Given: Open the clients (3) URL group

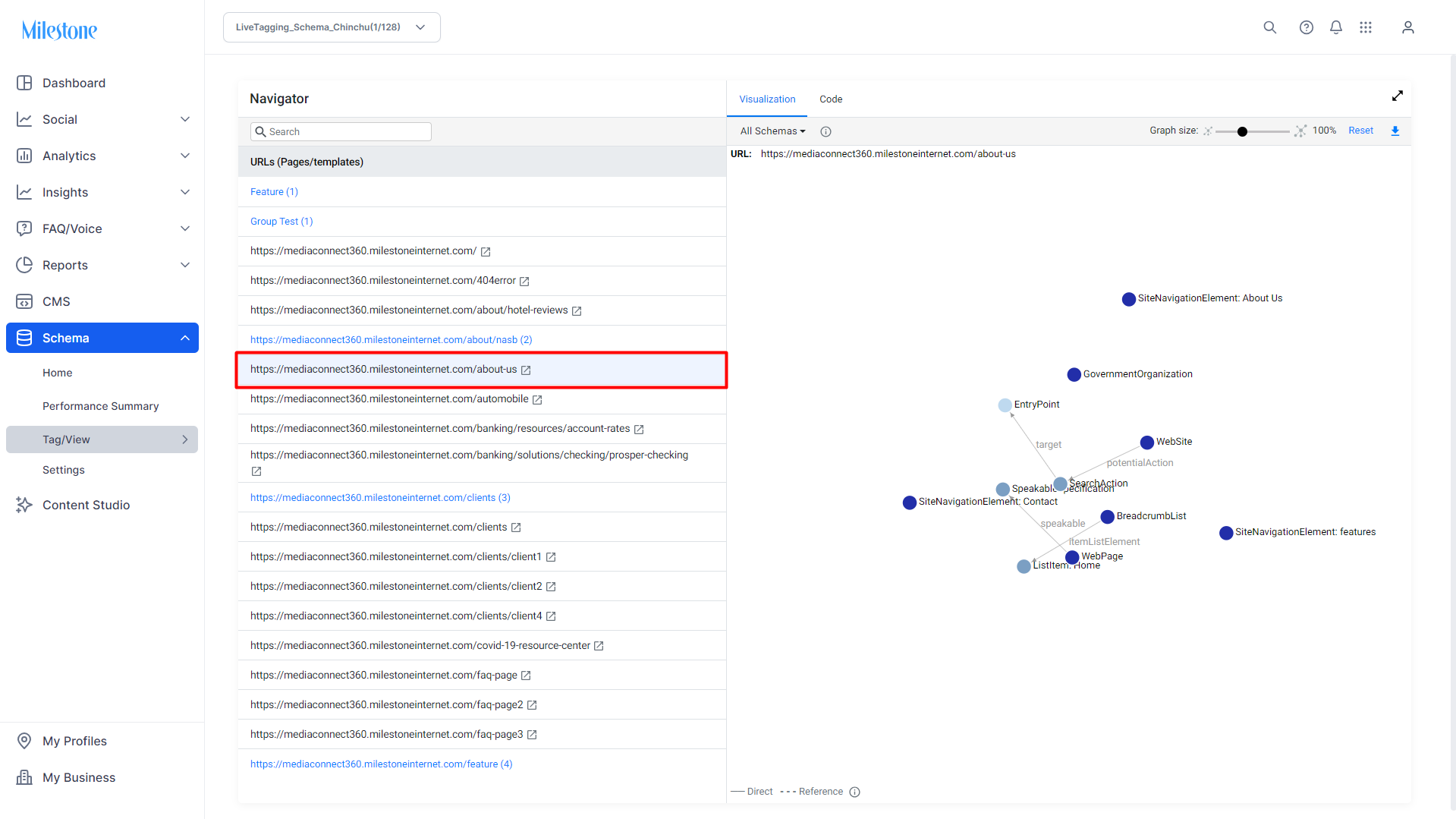Looking at the screenshot, I should coord(380,498).
